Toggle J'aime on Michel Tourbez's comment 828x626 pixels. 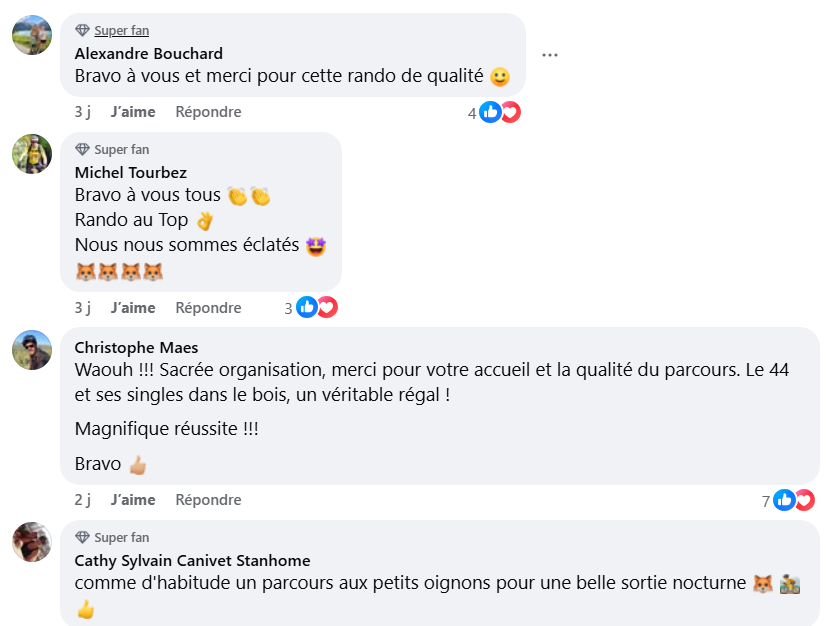[x=133, y=308]
